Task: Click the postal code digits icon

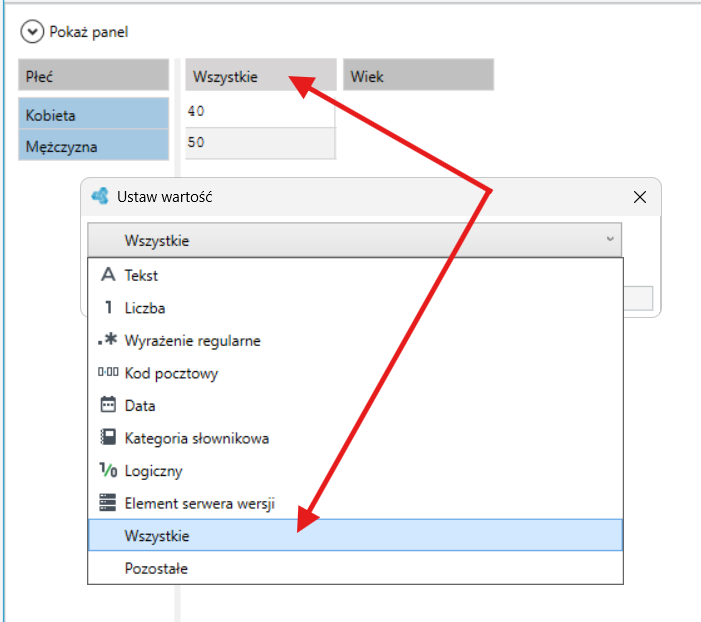Action: pos(108,372)
